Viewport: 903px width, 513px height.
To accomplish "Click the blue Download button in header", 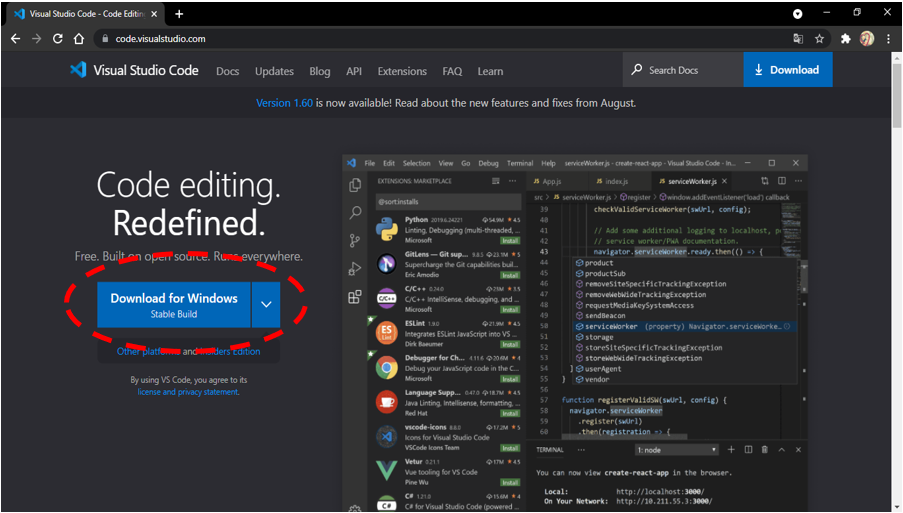I will pyautogui.click(x=787, y=70).
